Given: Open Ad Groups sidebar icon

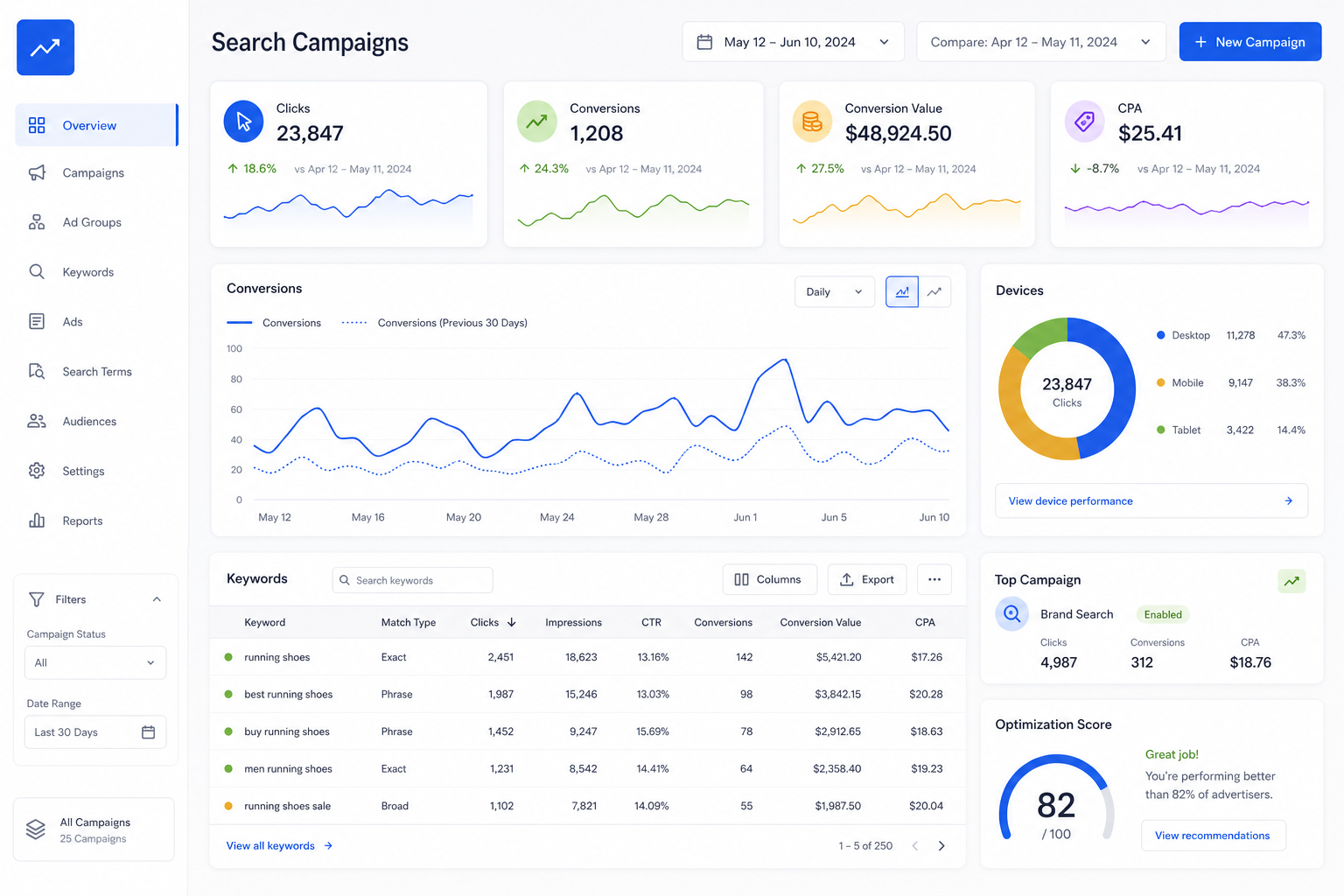Looking at the screenshot, I should (37, 222).
